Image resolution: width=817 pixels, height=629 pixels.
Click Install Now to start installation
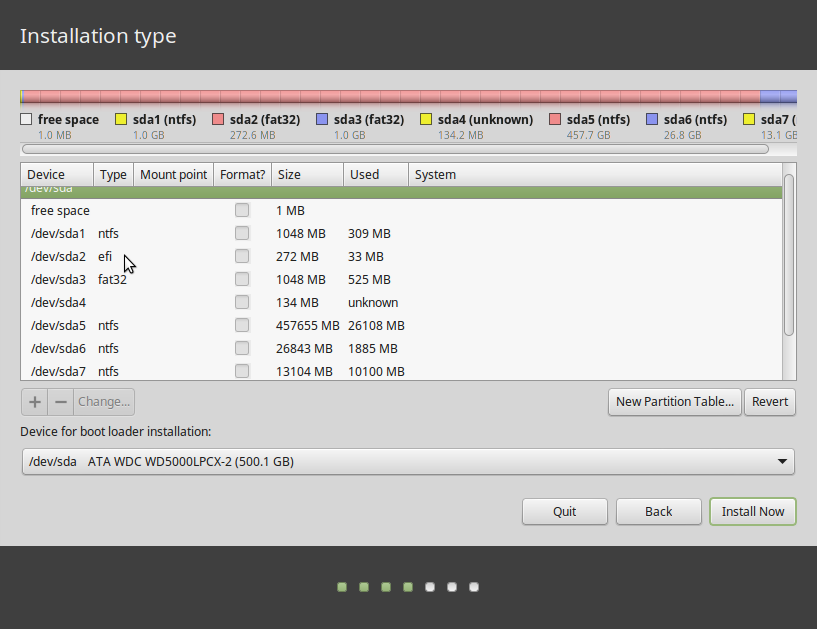[x=752, y=511]
